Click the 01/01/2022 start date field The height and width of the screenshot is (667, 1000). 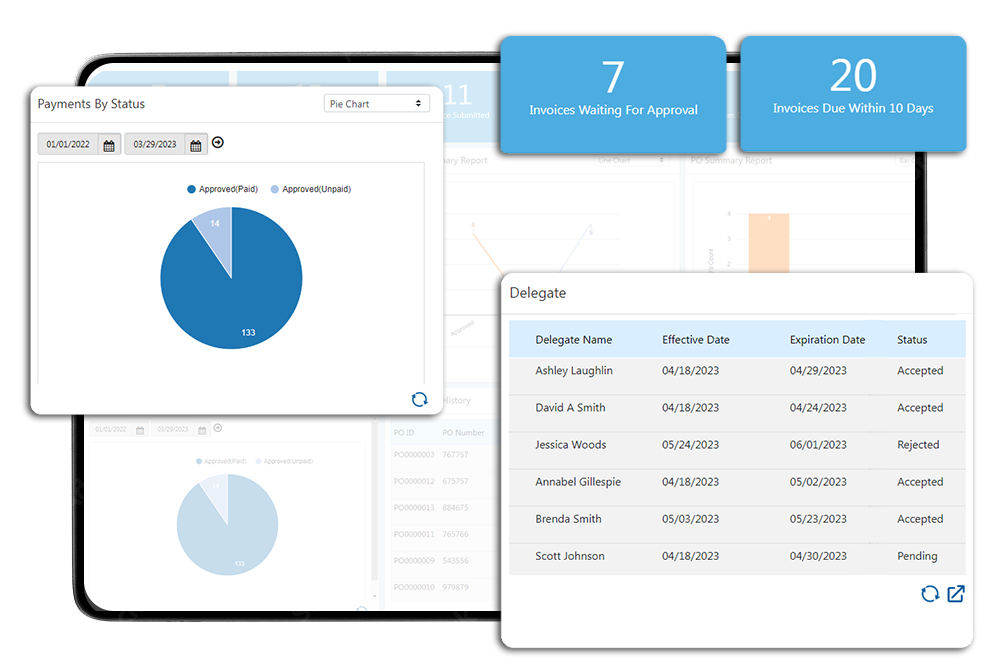(68, 145)
